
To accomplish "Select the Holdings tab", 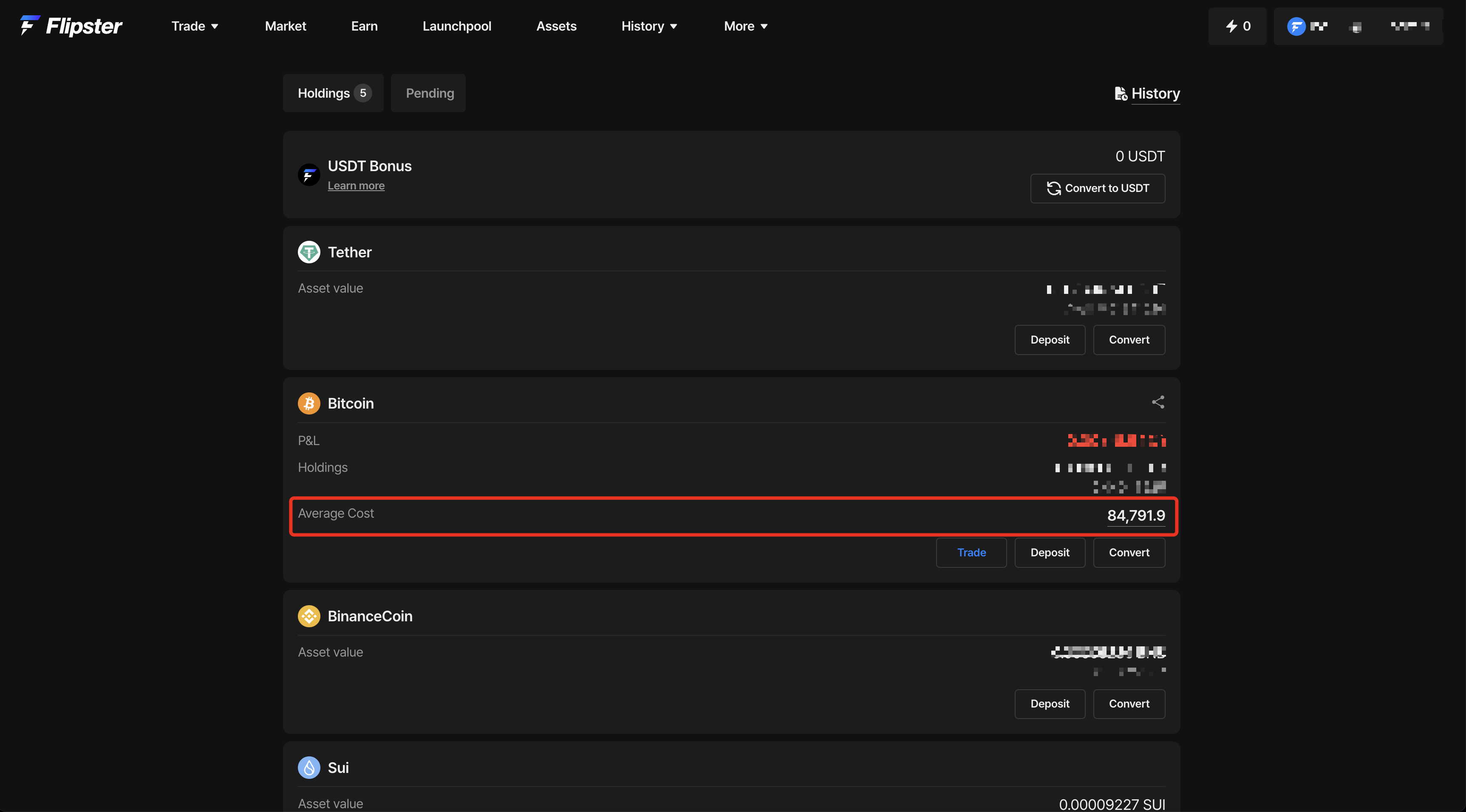I will tap(333, 93).
